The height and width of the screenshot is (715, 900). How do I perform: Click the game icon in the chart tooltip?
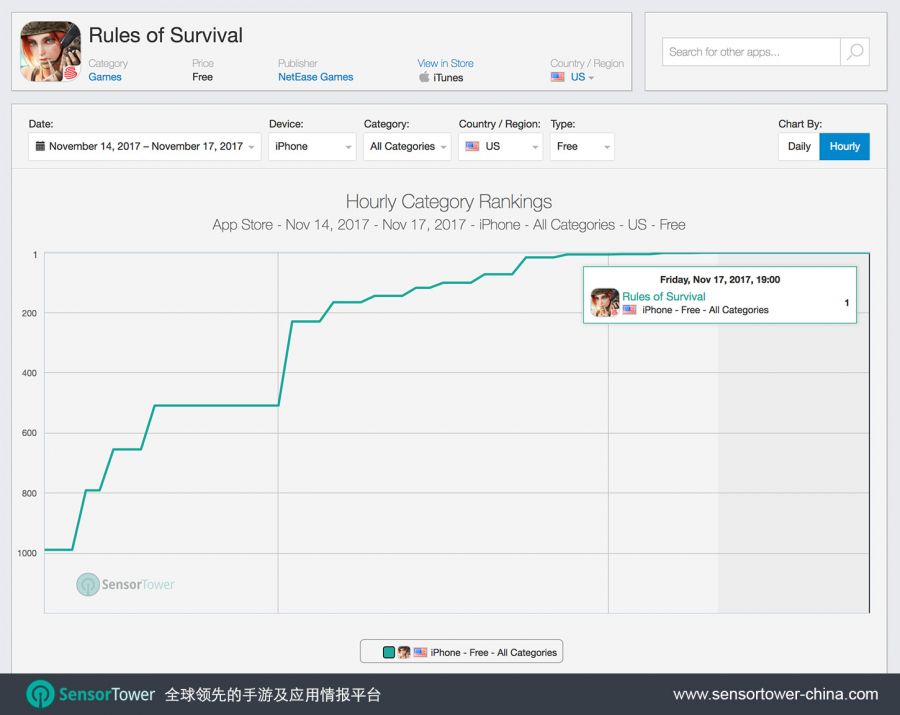pos(605,302)
